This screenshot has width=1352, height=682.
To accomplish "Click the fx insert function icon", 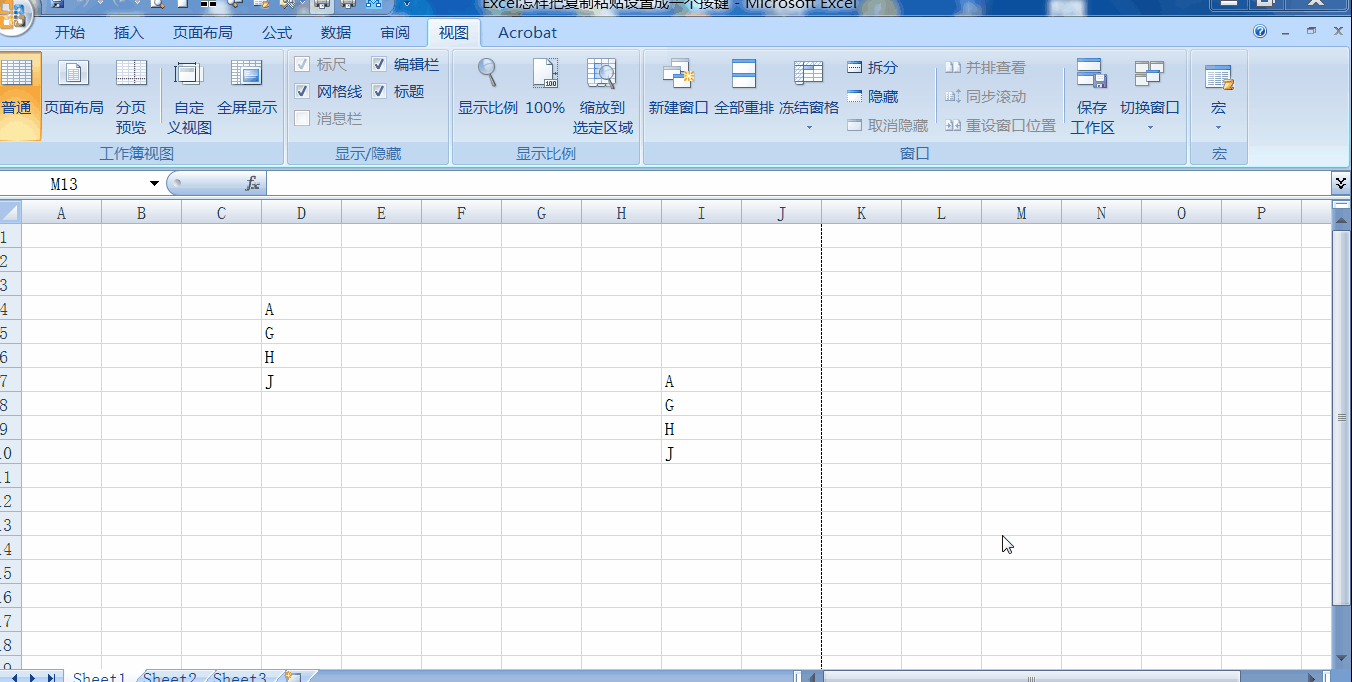I will (253, 183).
